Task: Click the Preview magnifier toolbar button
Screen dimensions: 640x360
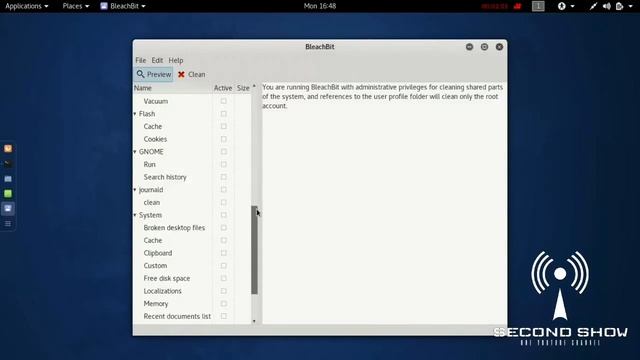Action: point(154,74)
